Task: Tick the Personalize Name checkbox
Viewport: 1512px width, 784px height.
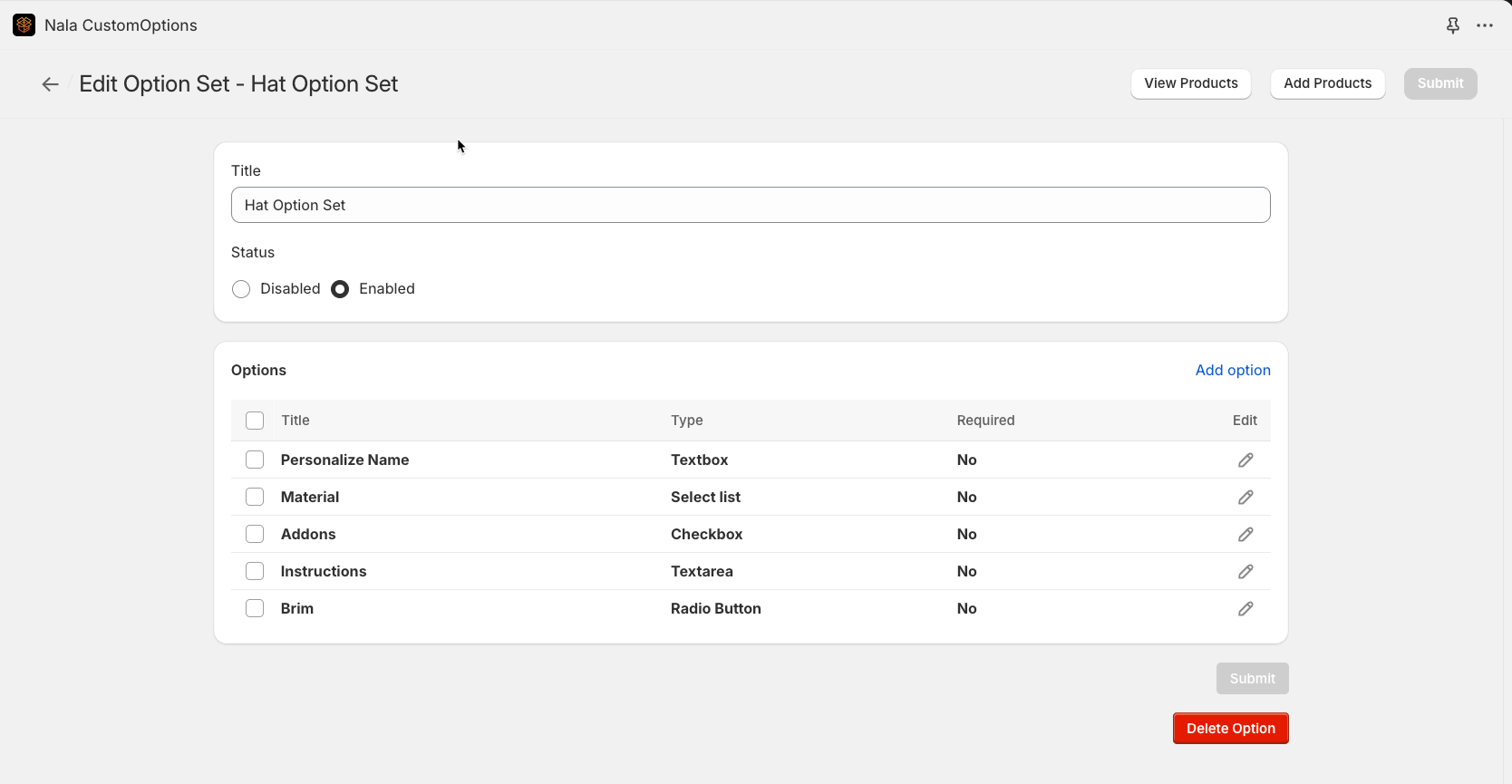Action: [255, 460]
